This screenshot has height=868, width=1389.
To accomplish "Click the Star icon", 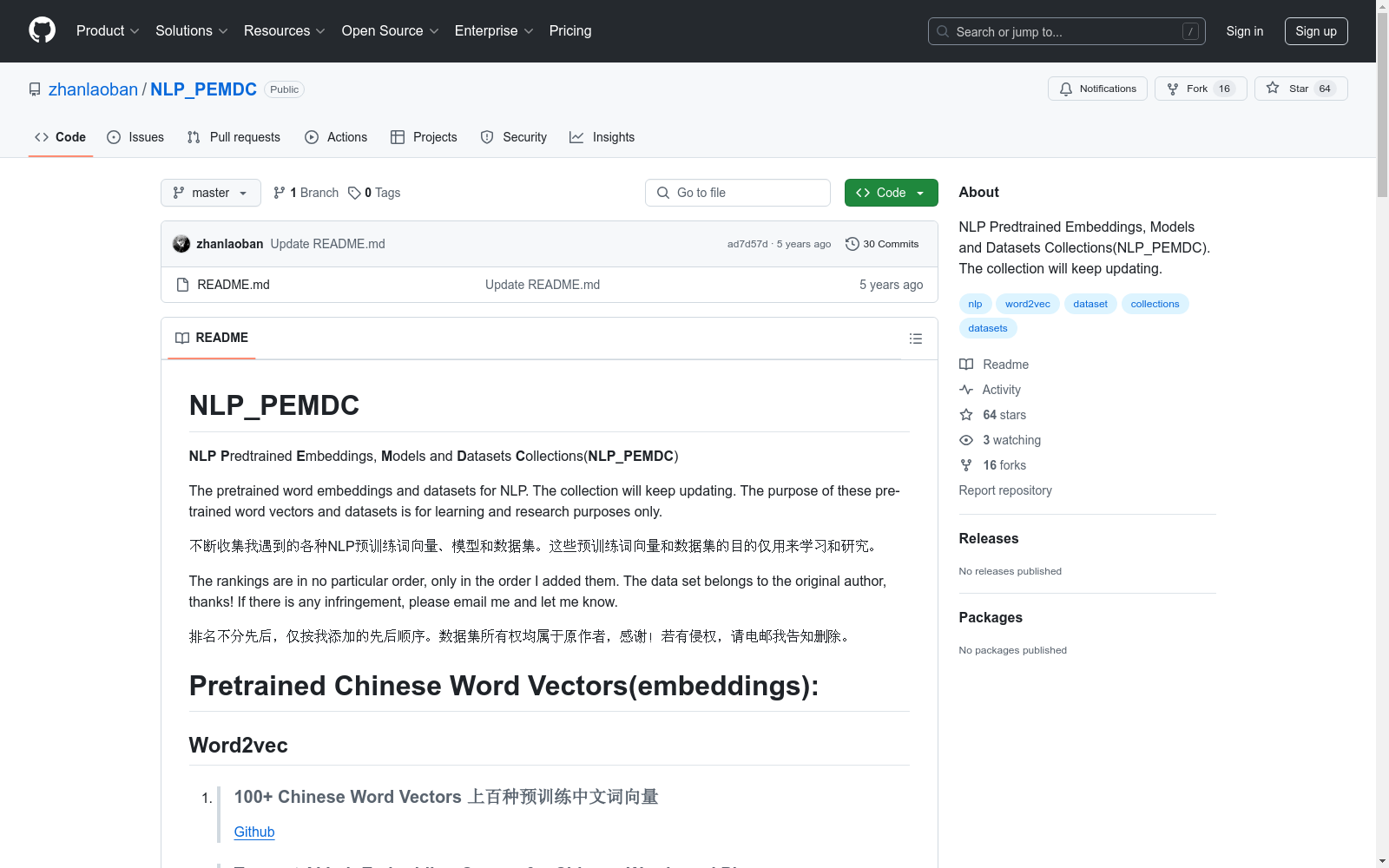I will [x=1273, y=88].
